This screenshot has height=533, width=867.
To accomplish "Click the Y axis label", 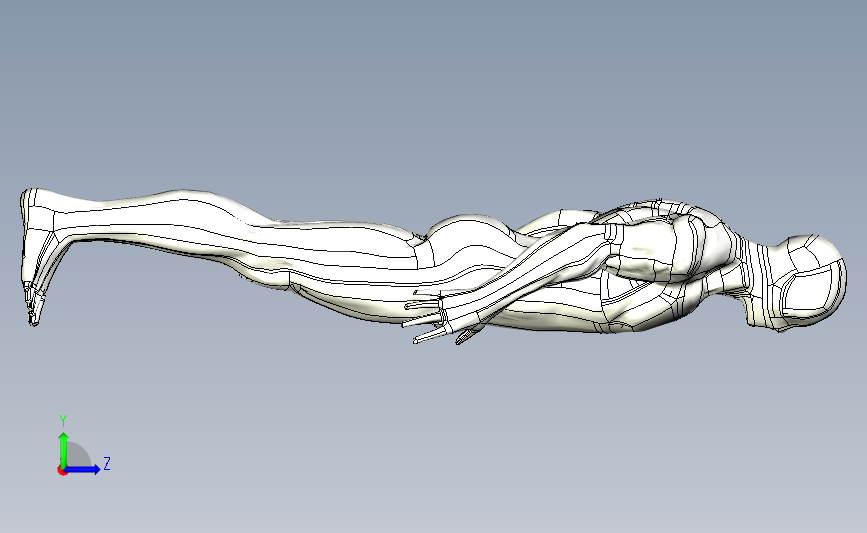I will [63, 422].
